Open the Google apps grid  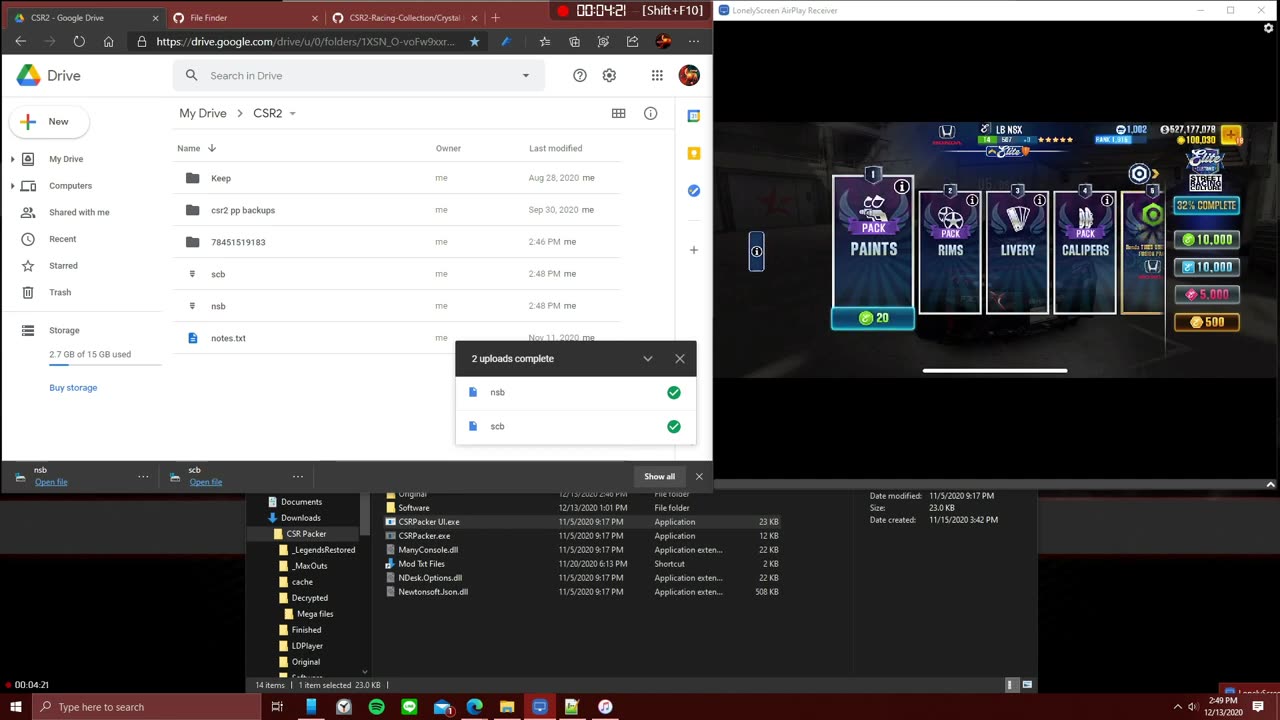pyautogui.click(x=657, y=75)
